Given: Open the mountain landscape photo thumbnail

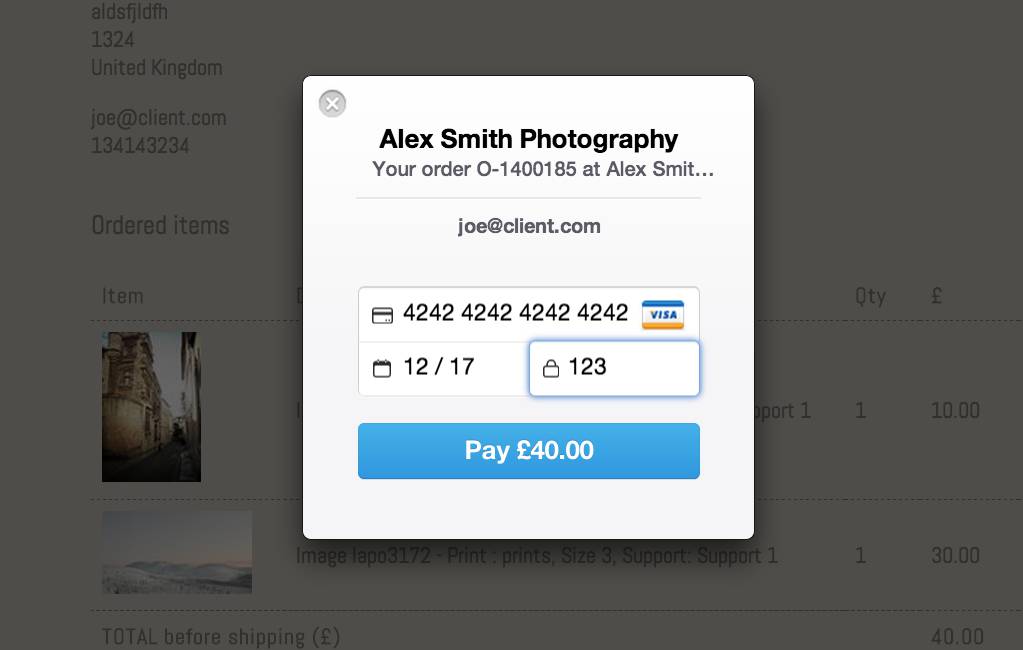Looking at the screenshot, I should [x=177, y=552].
